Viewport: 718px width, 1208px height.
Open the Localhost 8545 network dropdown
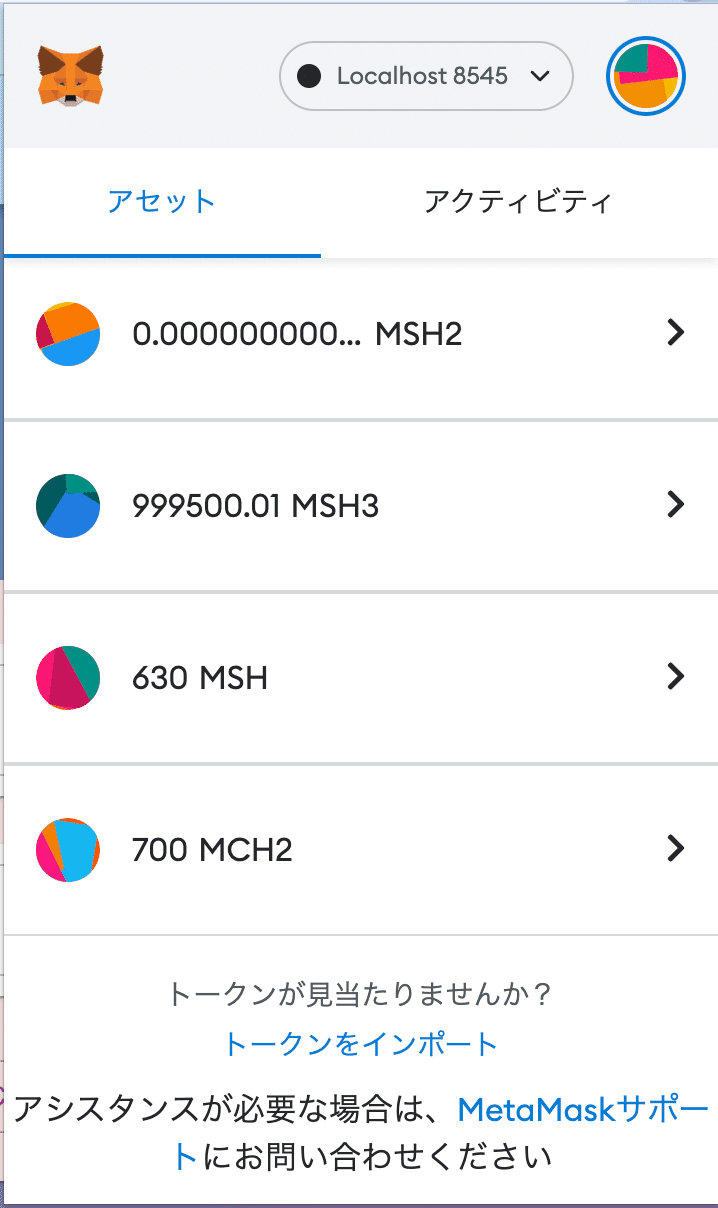tap(426, 76)
